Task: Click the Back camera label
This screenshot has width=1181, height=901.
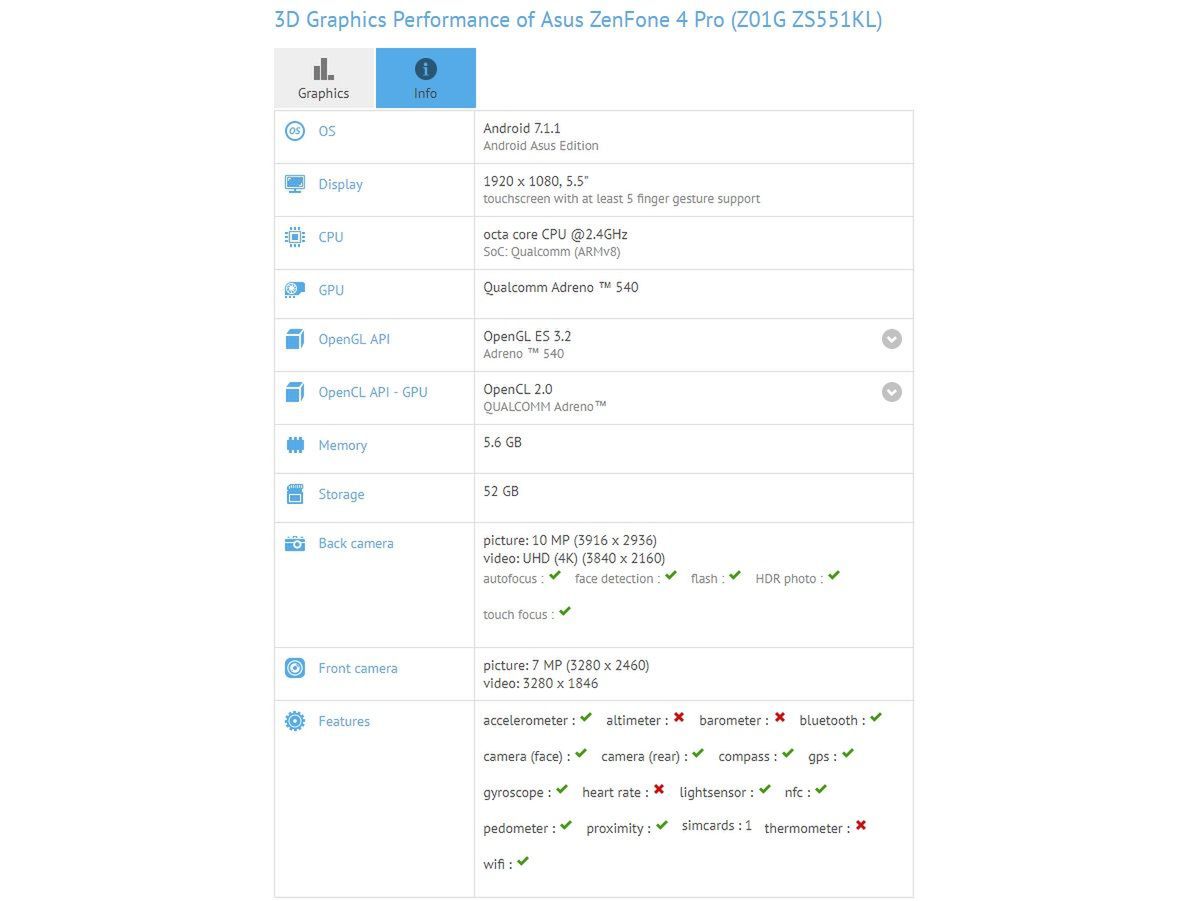Action: 356,543
